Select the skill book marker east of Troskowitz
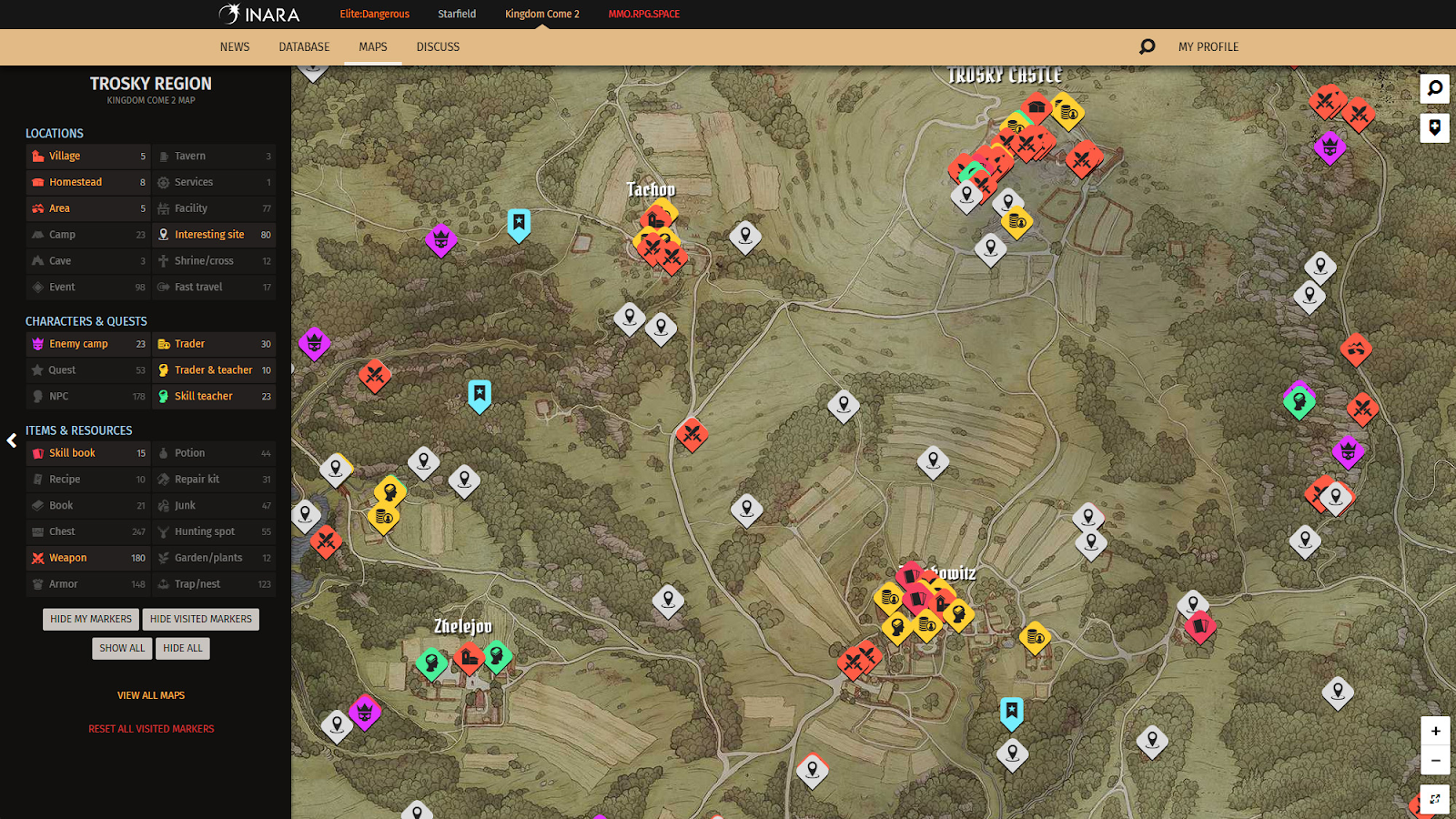This screenshot has height=819, width=1456. pyautogui.click(x=1200, y=626)
